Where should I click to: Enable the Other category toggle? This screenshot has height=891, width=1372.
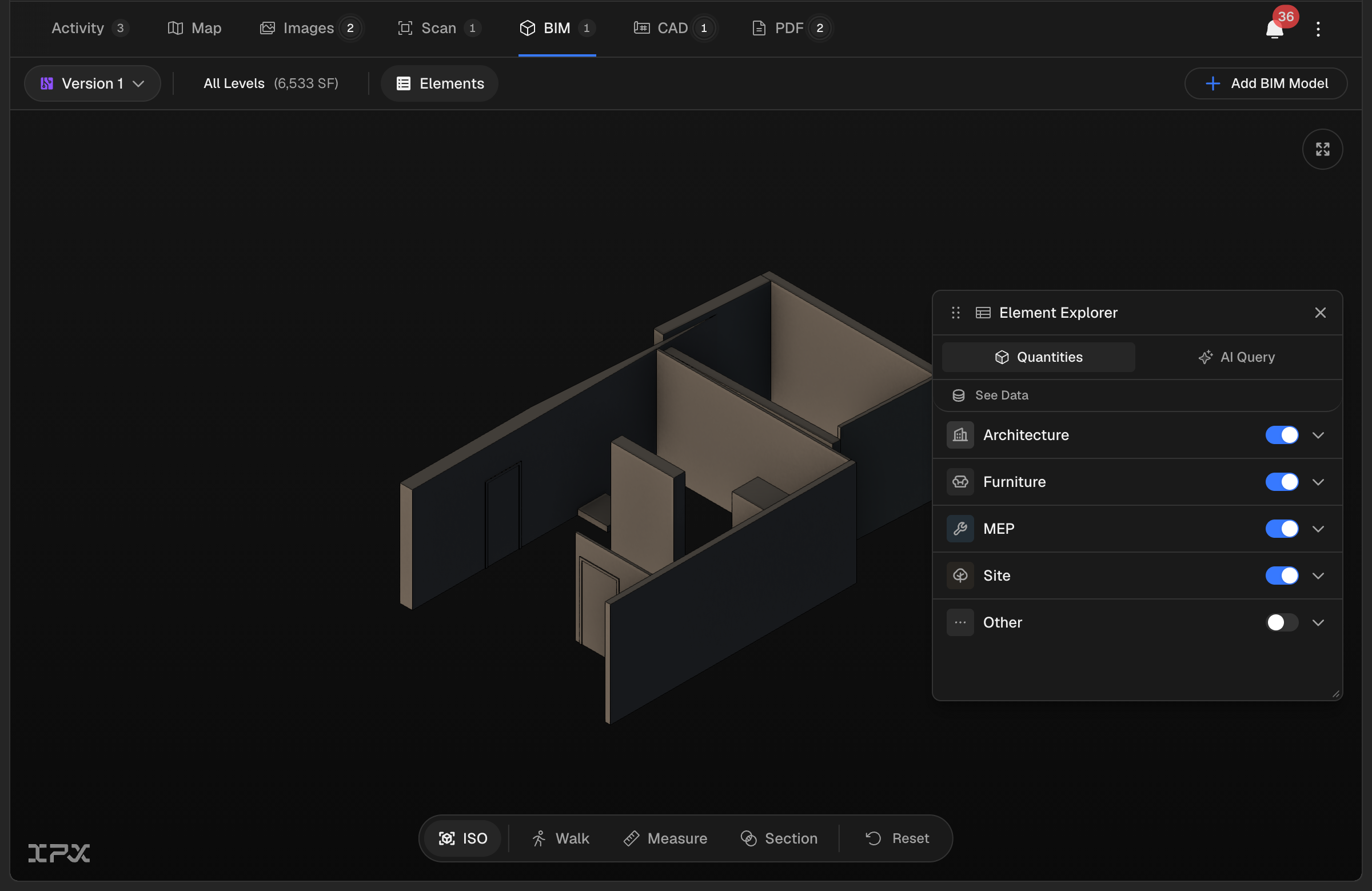pos(1282,622)
